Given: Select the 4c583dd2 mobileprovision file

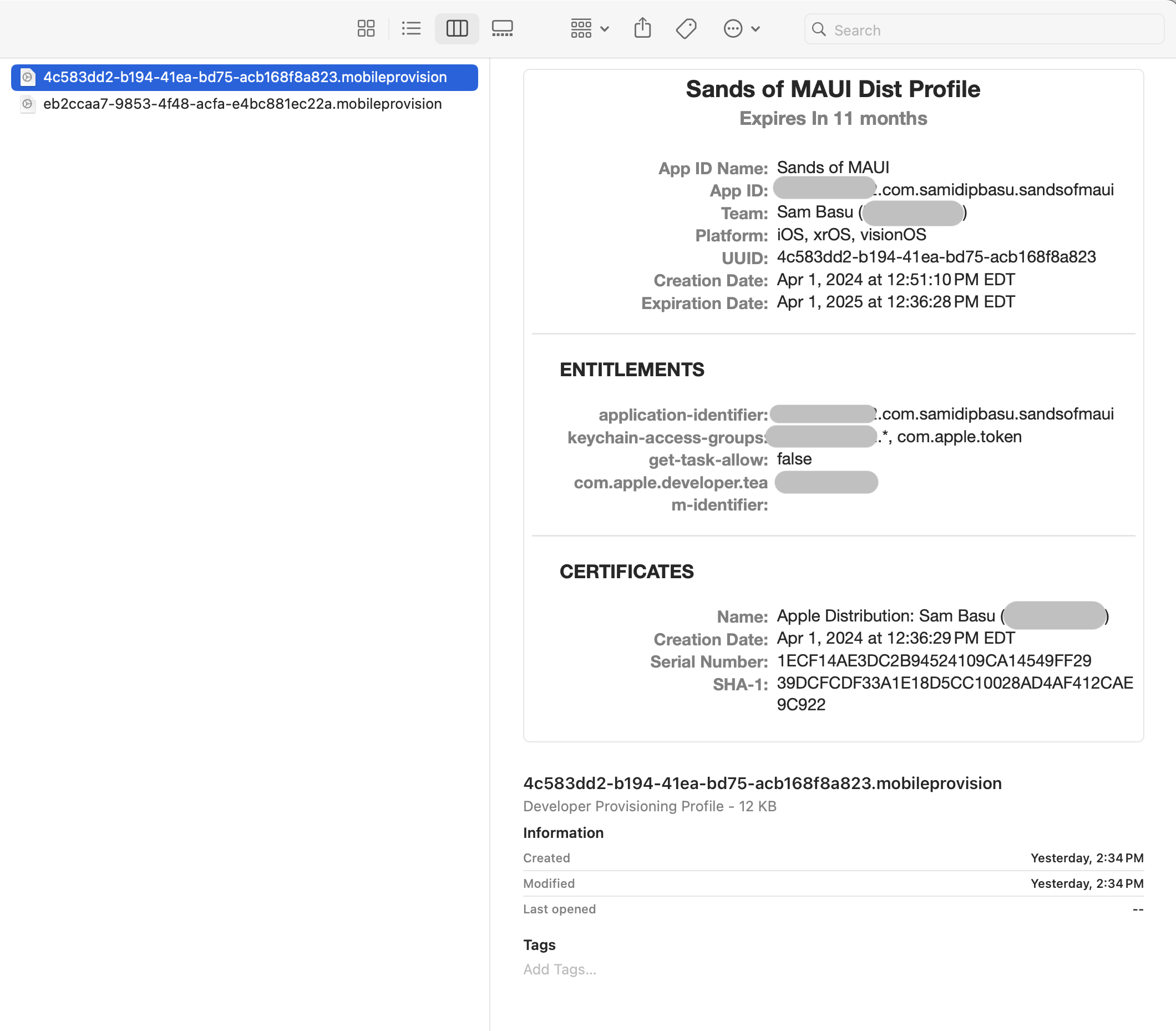Looking at the screenshot, I should [245, 77].
